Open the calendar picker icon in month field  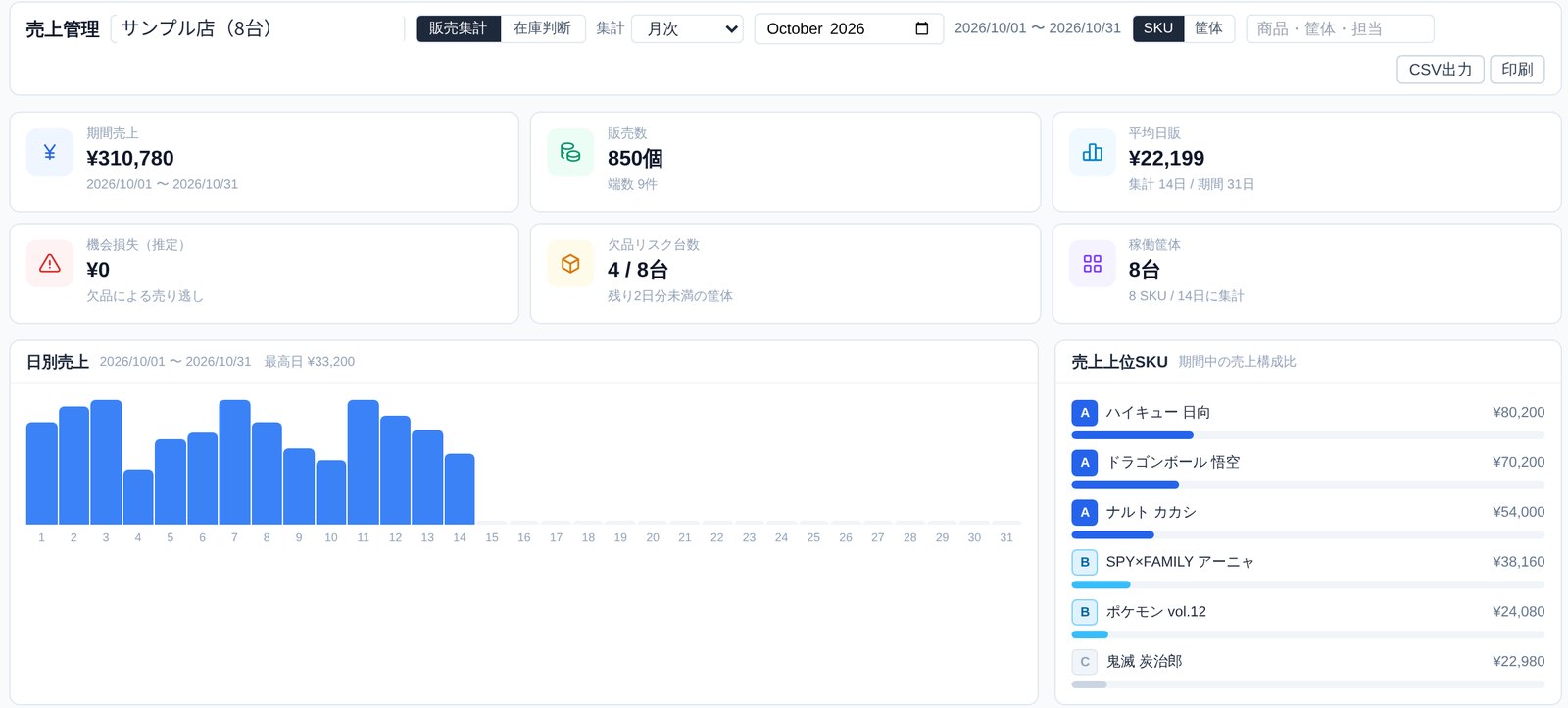[921, 28]
